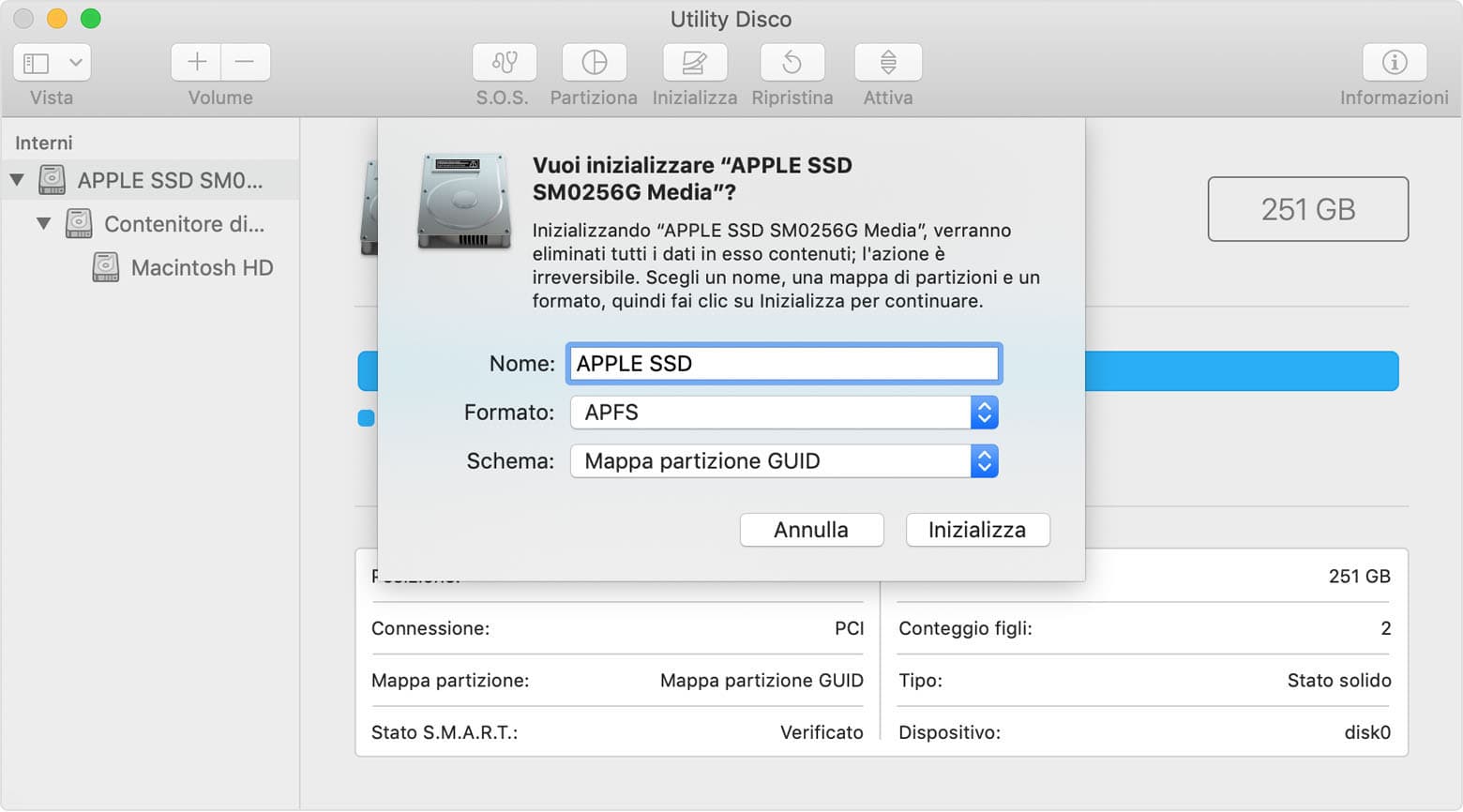Open the Informazioni info icon
This screenshot has height=812, width=1463.
[x=1395, y=63]
